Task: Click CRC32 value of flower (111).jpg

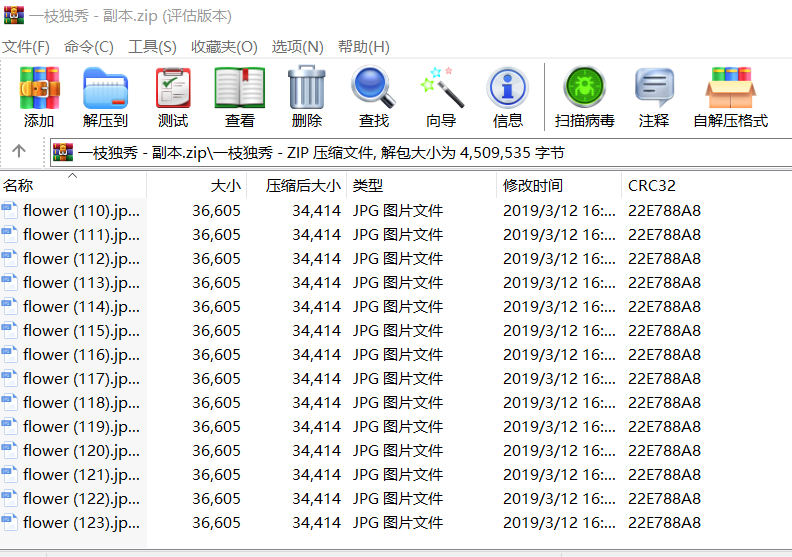Action: (664, 235)
